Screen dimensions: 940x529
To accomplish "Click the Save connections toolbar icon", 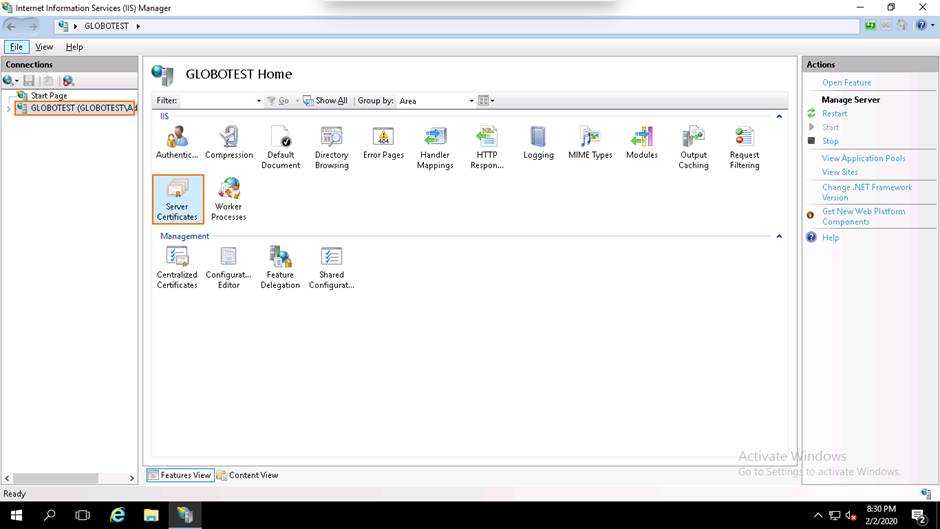I will click(29, 80).
